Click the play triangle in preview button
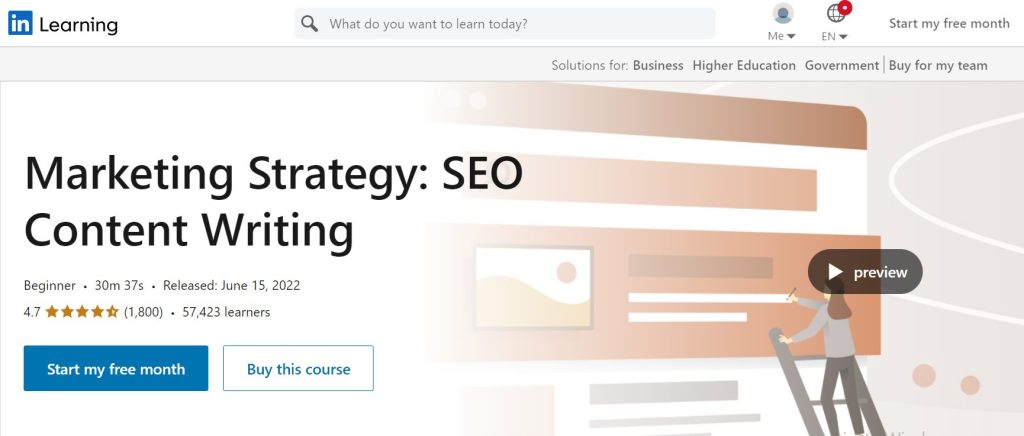The image size is (1024, 436). [835, 272]
